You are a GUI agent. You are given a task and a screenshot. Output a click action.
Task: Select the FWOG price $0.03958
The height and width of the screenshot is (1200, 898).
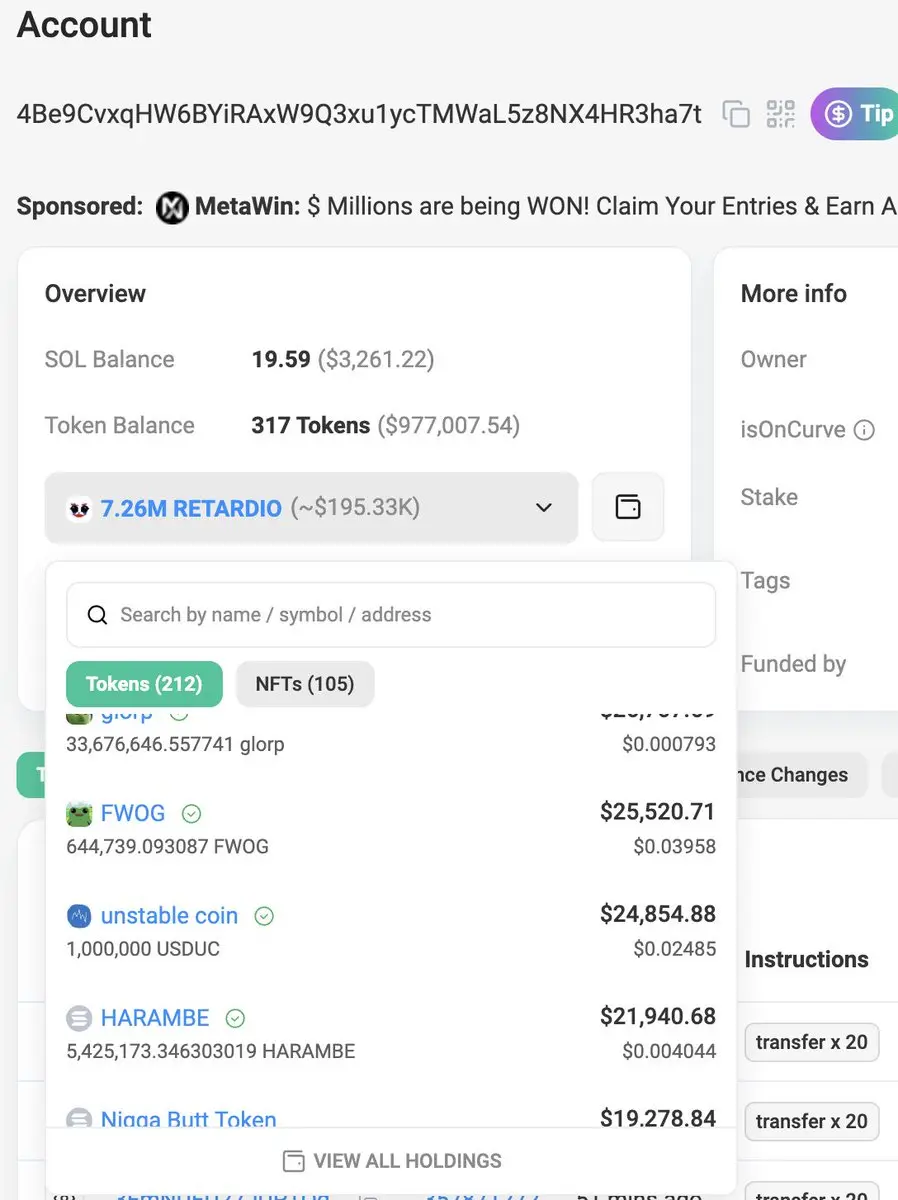click(675, 847)
